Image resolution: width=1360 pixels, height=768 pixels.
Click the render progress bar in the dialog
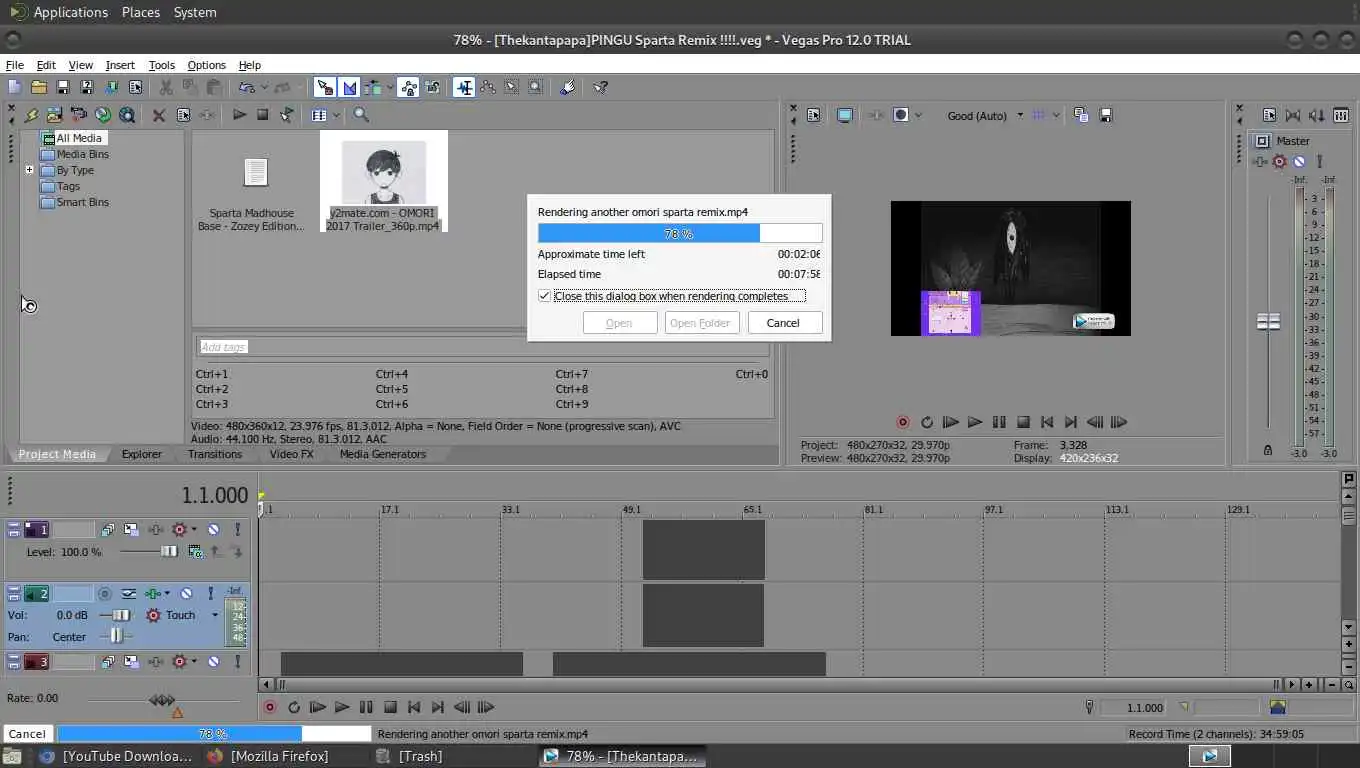click(x=680, y=233)
